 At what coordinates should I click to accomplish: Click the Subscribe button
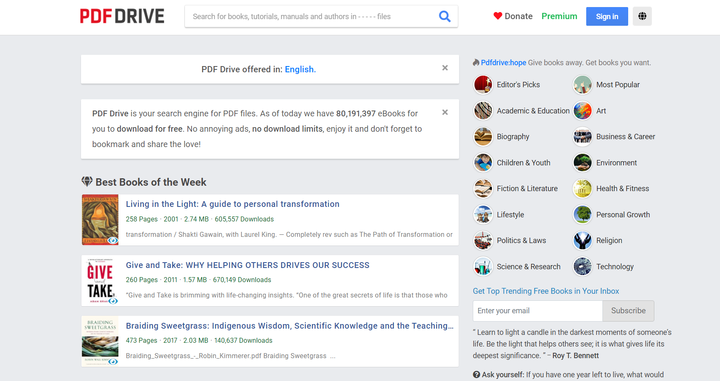(x=628, y=311)
